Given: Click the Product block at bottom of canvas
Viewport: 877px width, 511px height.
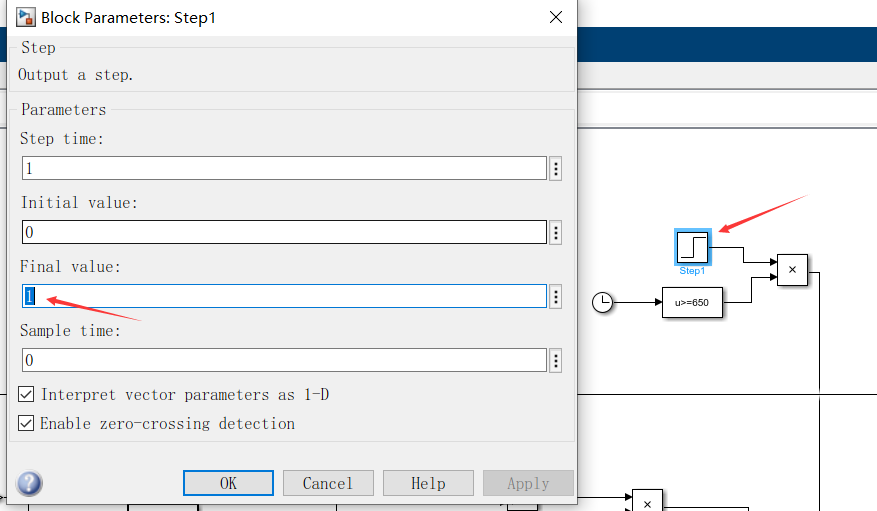Looking at the screenshot, I should [647, 501].
